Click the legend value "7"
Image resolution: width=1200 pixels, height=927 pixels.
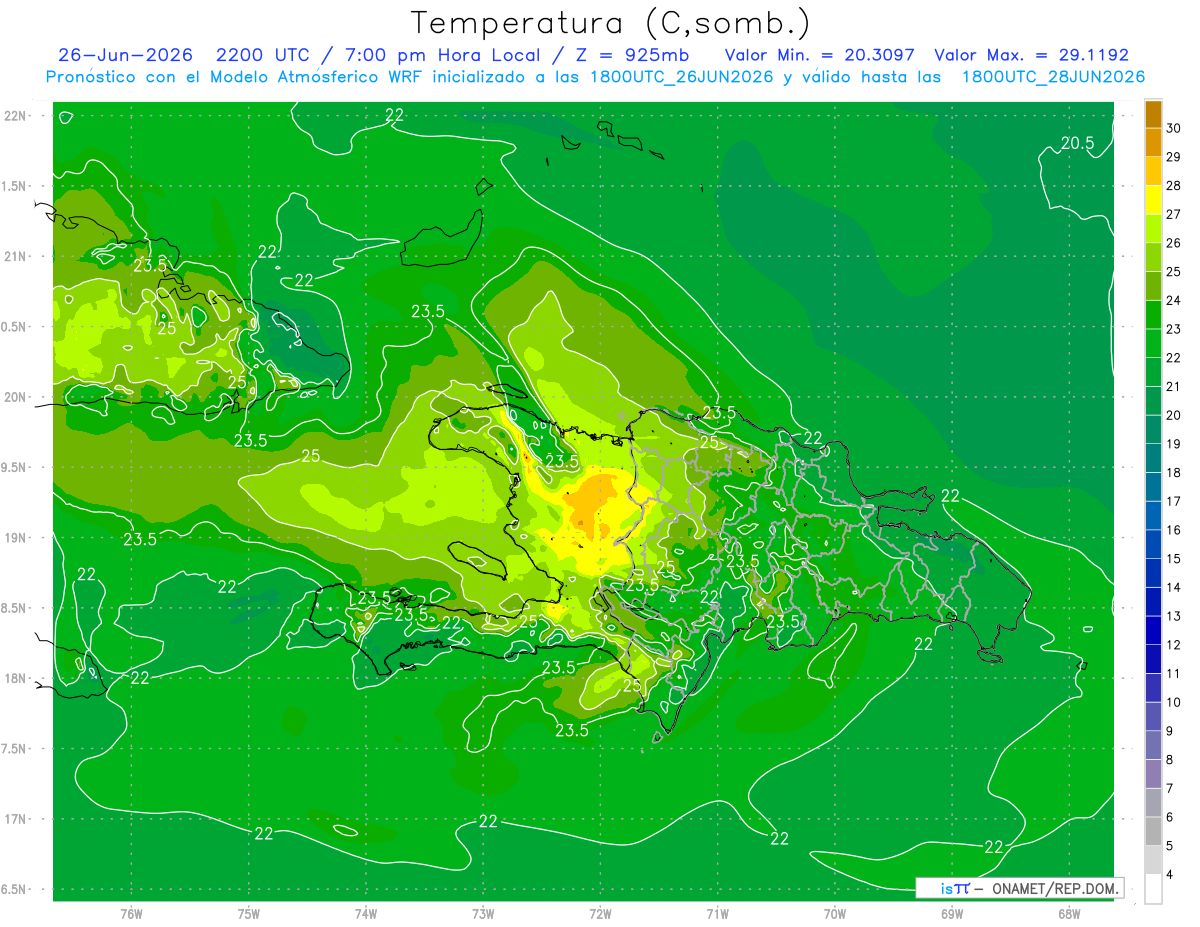coord(1171,789)
